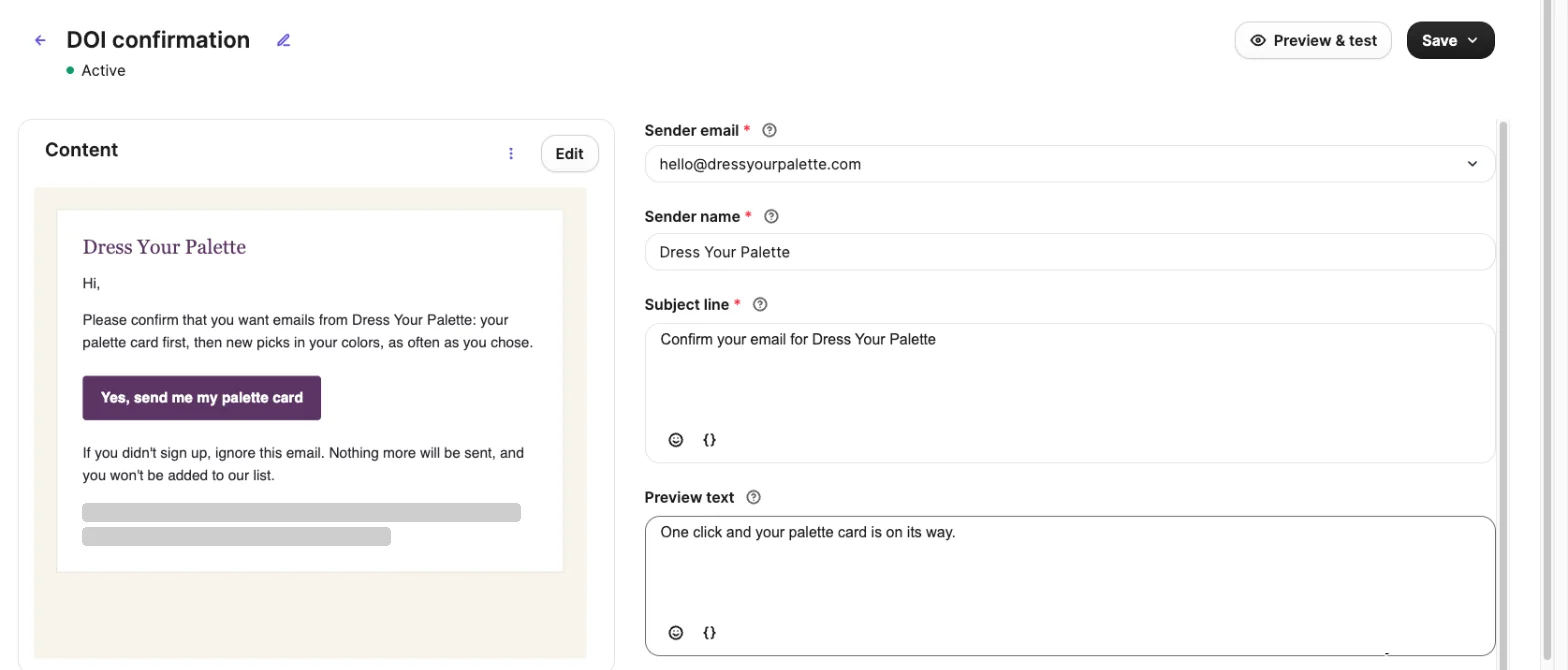Screen dimensions: 1568x670
Task: Click the DOI confirmation page title
Action: [x=158, y=40]
